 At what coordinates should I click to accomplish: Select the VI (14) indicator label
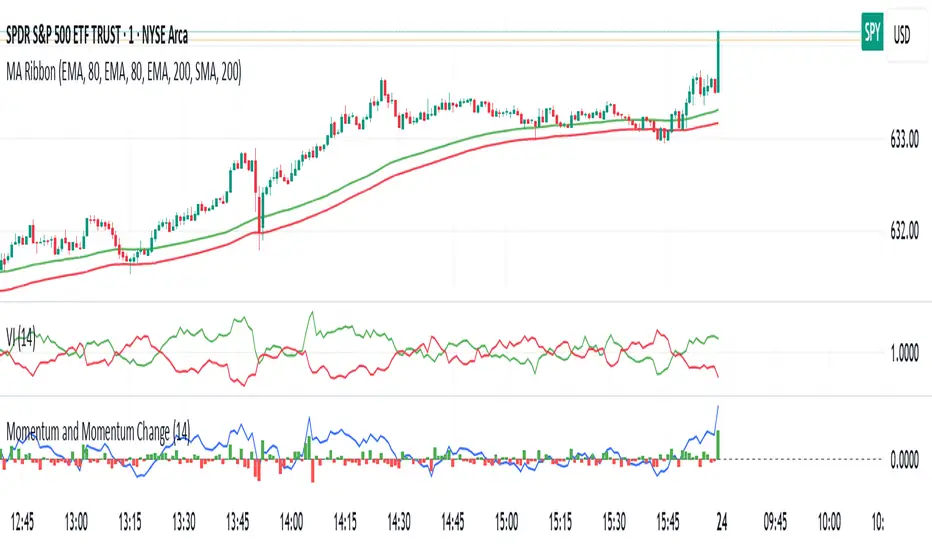pos(21,337)
